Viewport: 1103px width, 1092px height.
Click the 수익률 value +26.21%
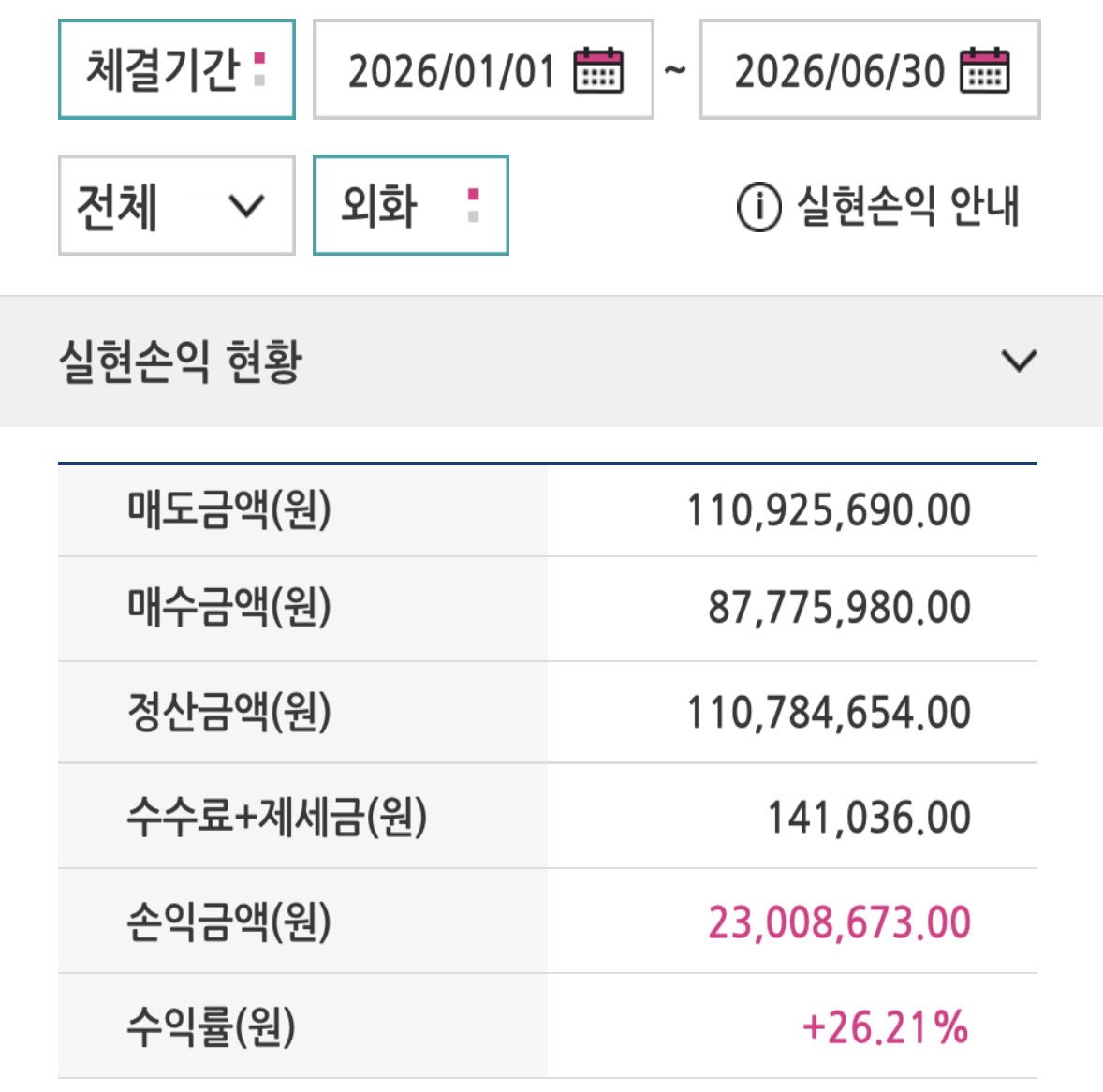click(x=886, y=1027)
